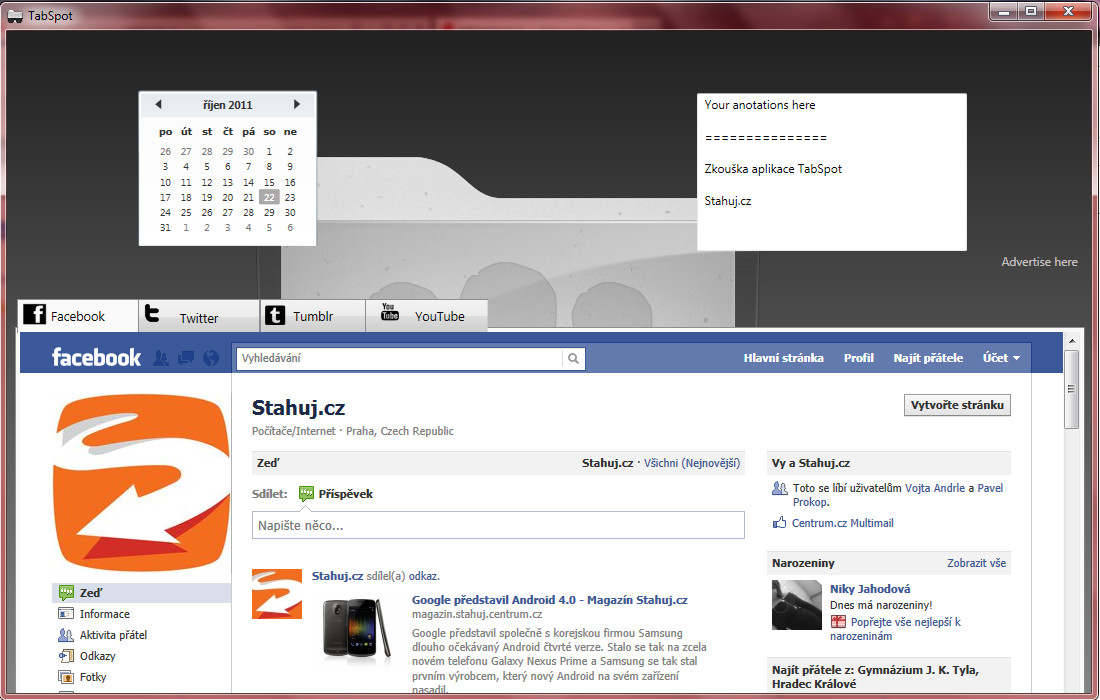Click Stahuj.cz avatar beside shared post

pos(276,594)
